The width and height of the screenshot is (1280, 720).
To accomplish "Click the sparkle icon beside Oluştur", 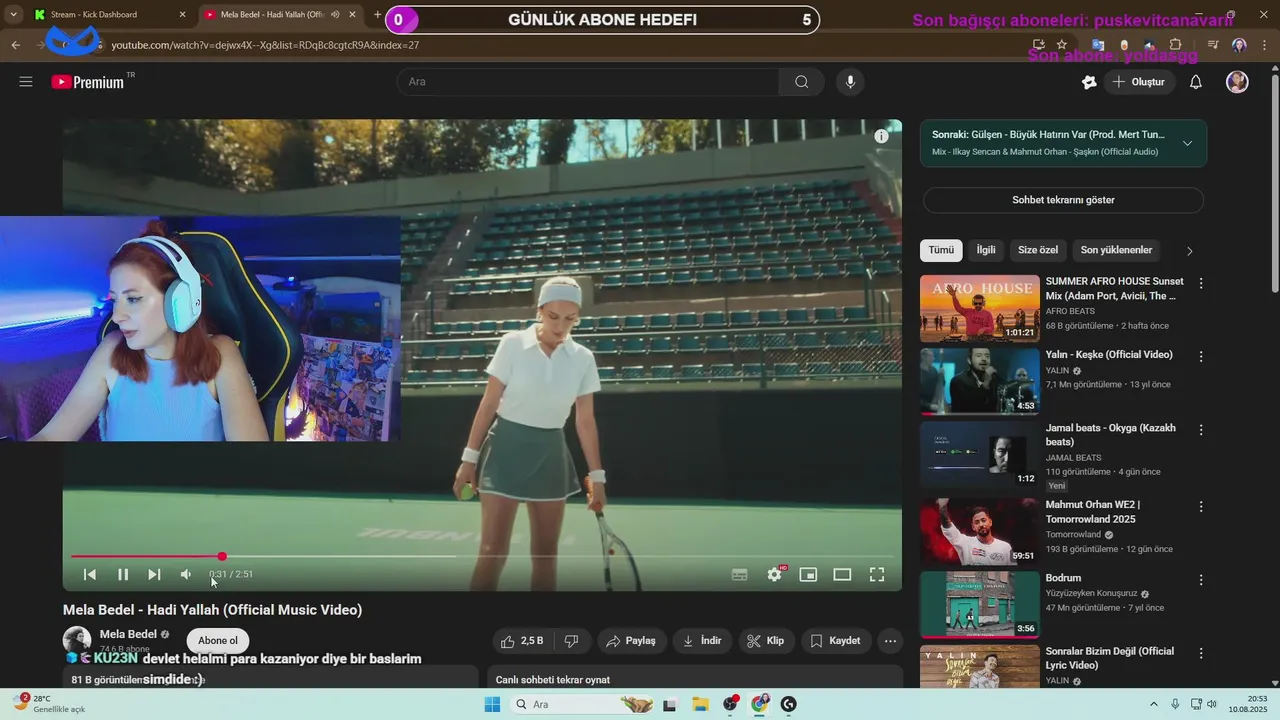I will [x=1089, y=82].
